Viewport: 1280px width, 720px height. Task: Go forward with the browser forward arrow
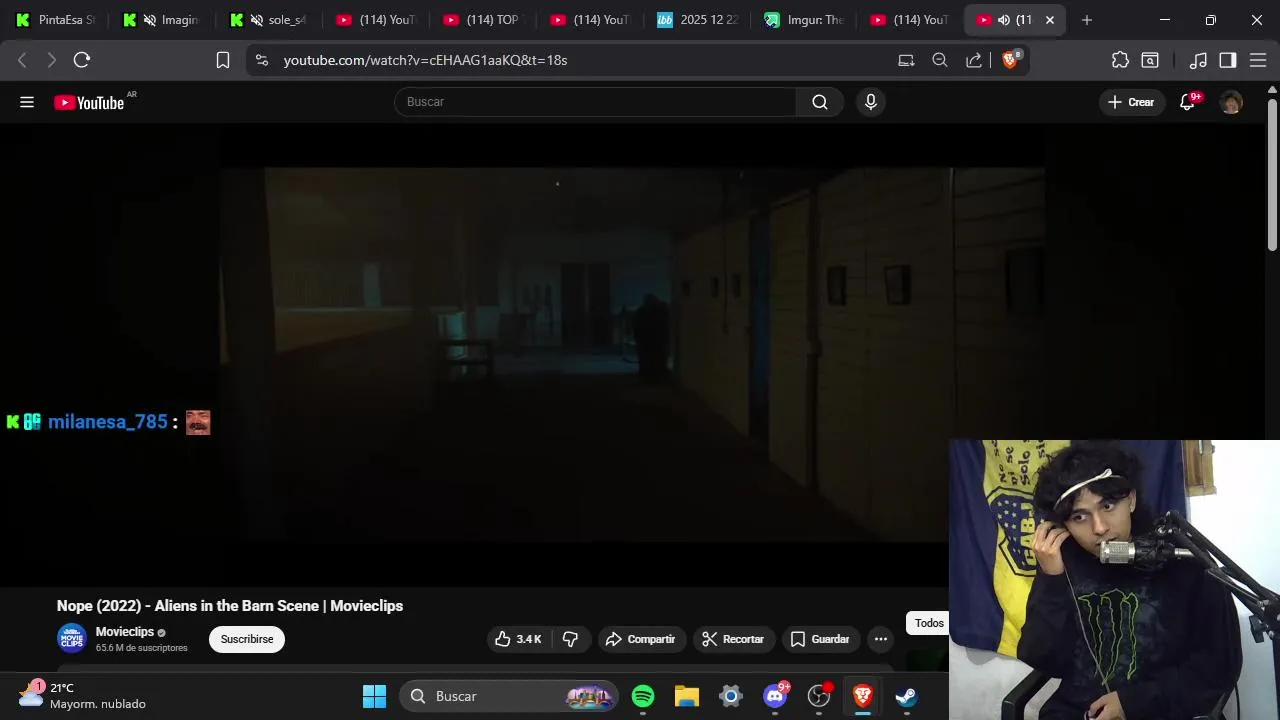tap(51, 60)
